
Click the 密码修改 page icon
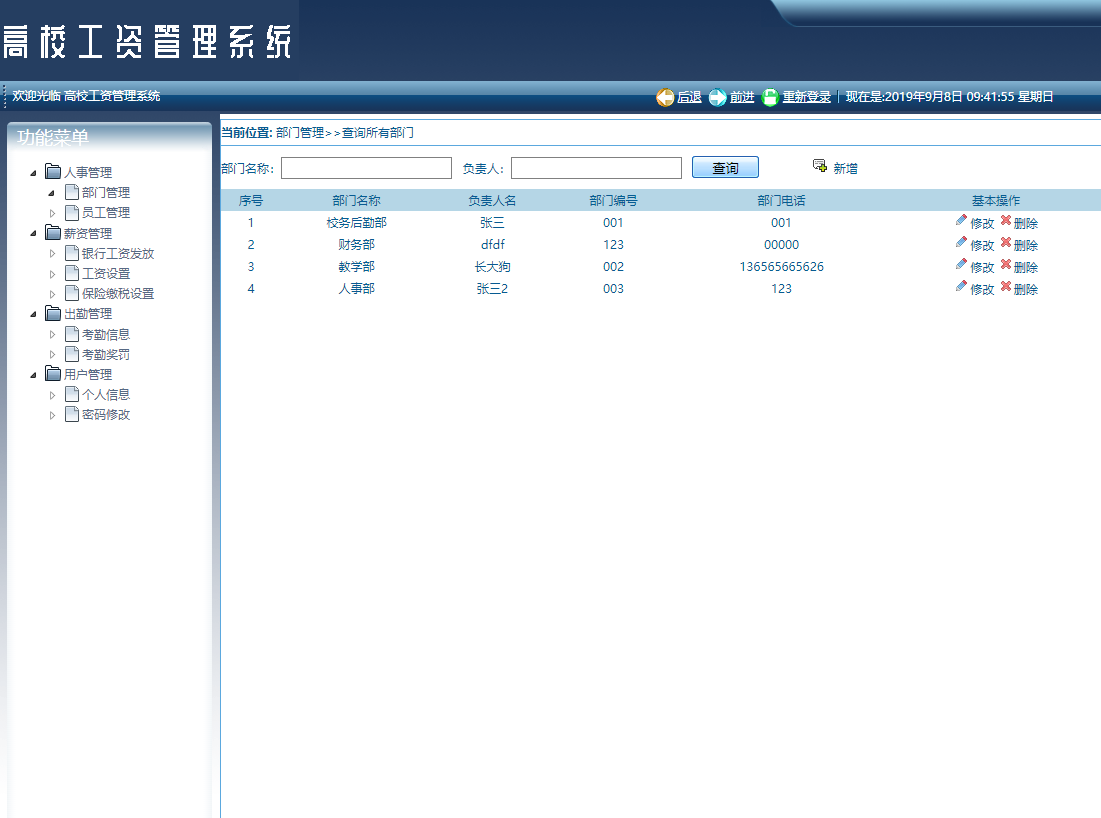72,414
